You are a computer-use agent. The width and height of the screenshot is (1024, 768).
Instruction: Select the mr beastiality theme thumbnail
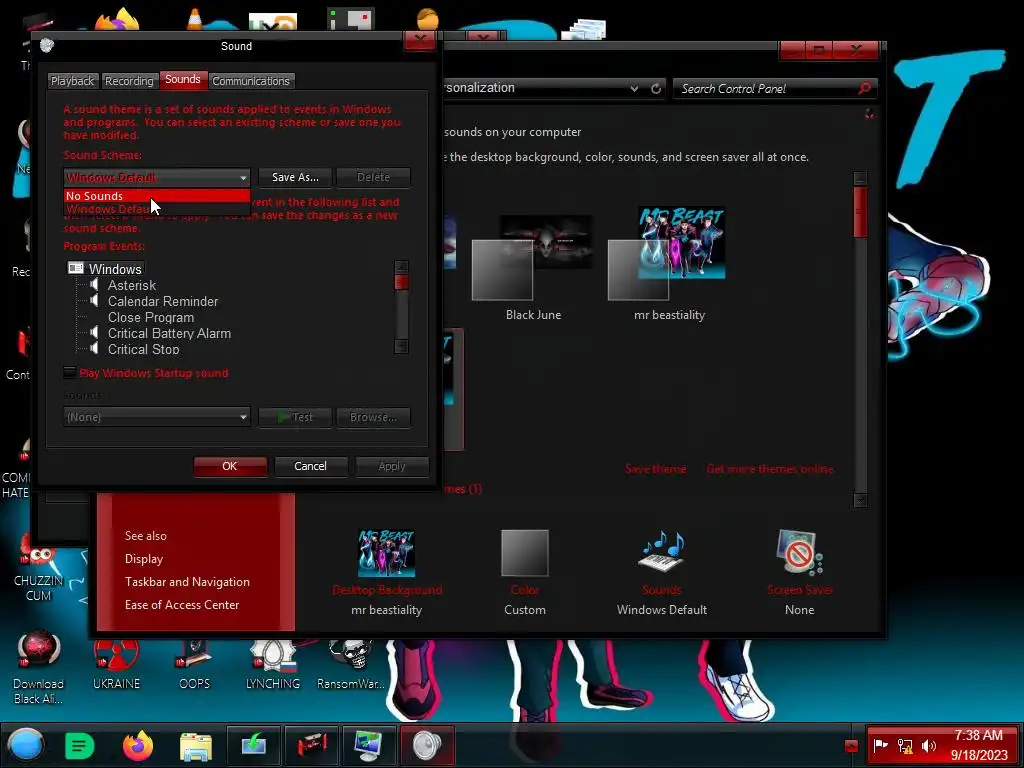pyautogui.click(x=667, y=253)
